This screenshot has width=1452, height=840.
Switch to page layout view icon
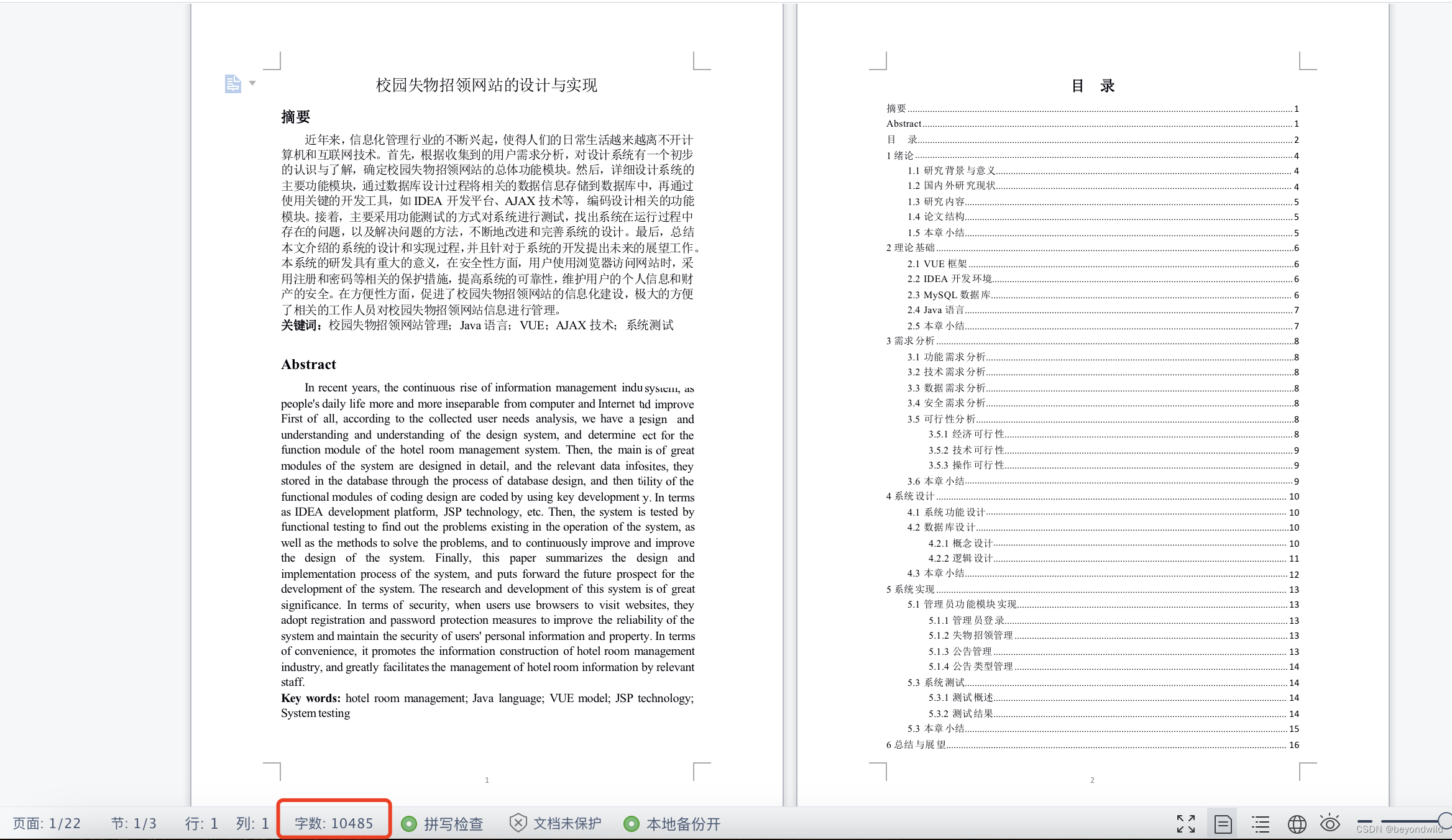(x=1223, y=824)
